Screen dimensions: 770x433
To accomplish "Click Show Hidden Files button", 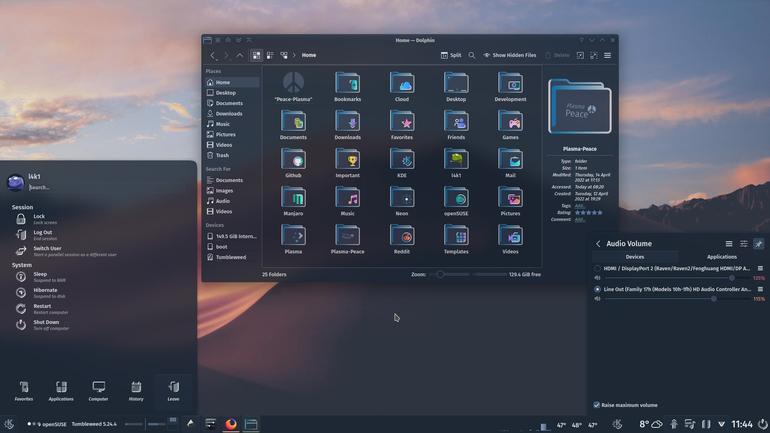I will (x=509, y=55).
